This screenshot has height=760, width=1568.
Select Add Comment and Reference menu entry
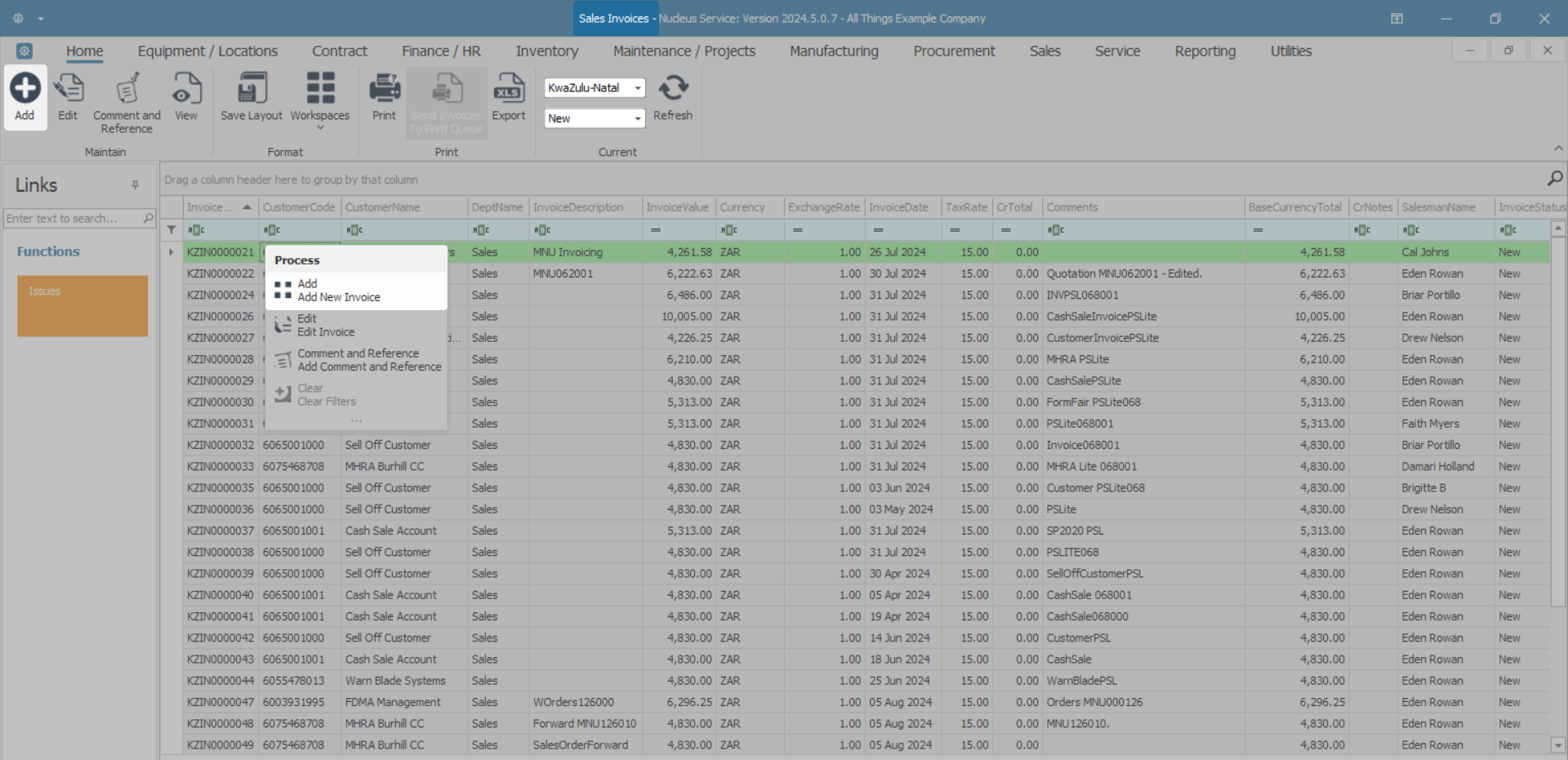tap(356, 360)
